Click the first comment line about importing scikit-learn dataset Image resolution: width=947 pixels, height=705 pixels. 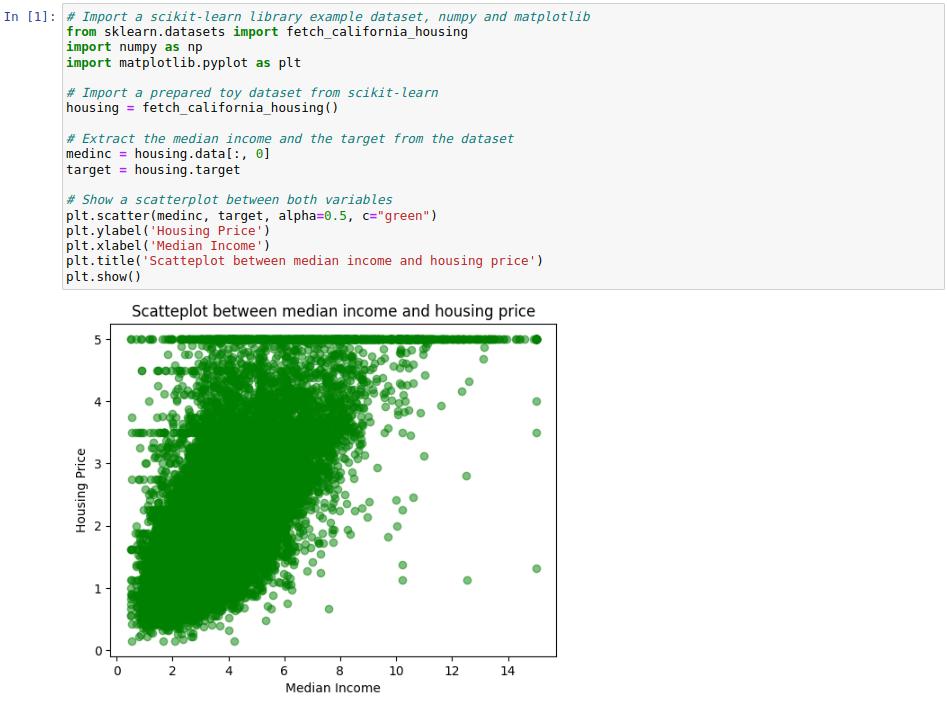tap(328, 17)
